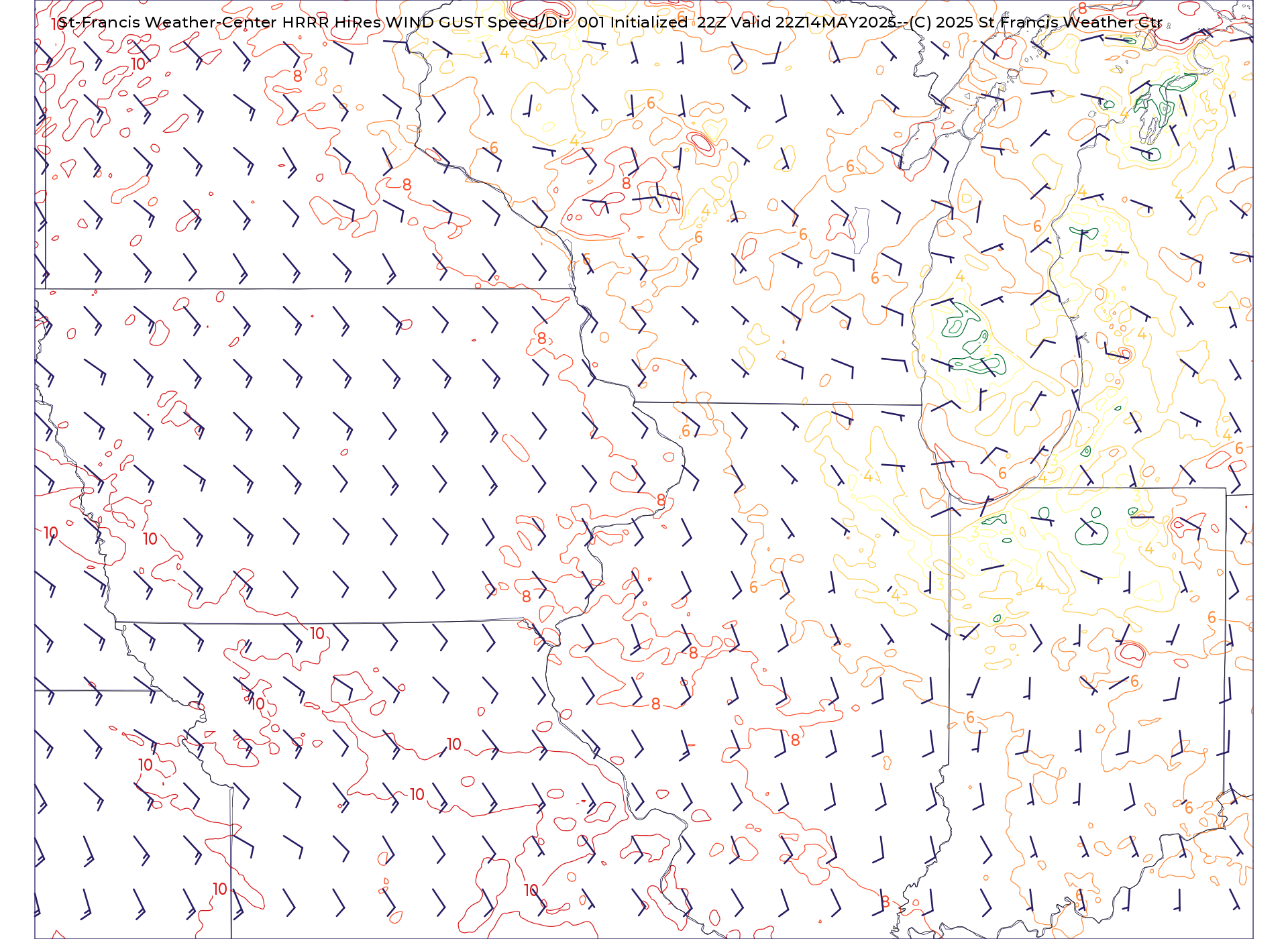Image resolution: width=1288 pixels, height=939 pixels.
Task: Click the HRRR HiRes WIND GUST map title
Action: (610, 22)
